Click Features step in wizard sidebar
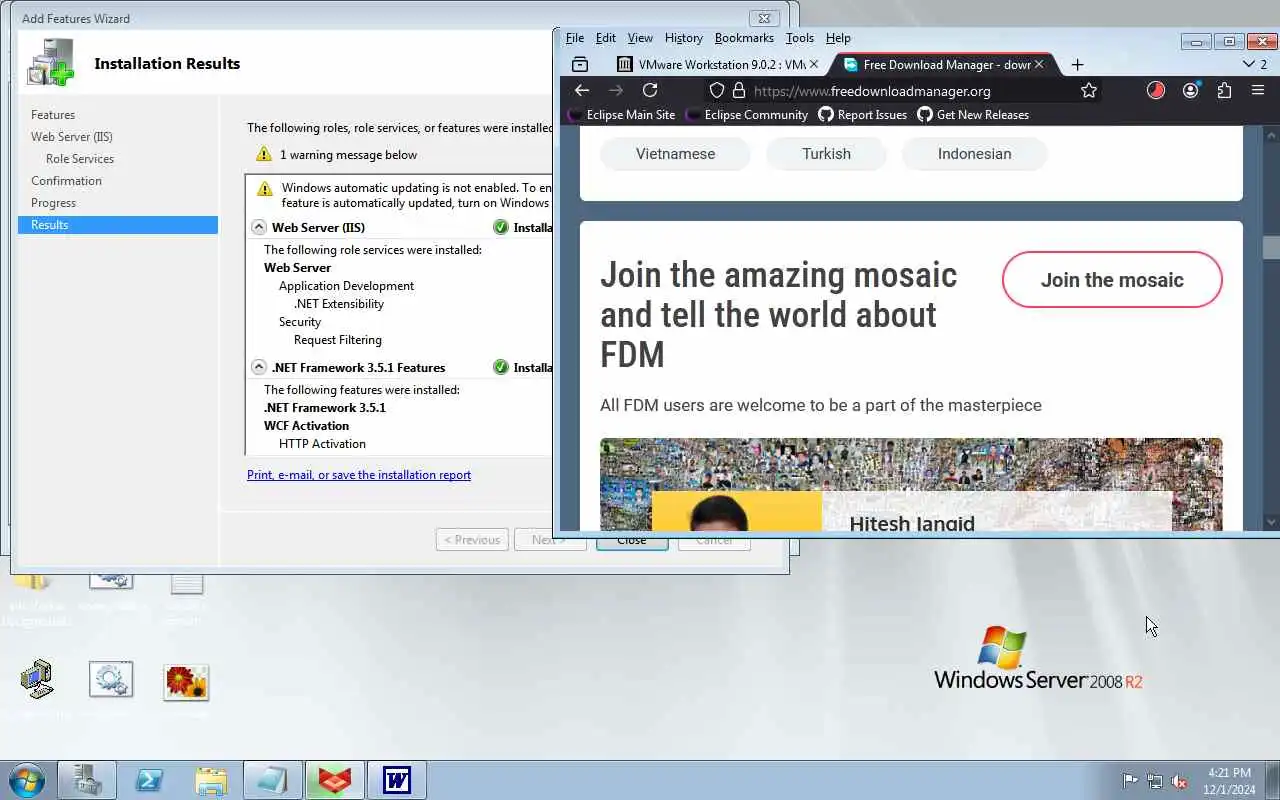Image resolution: width=1280 pixels, height=800 pixels. pyautogui.click(x=53, y=115)
